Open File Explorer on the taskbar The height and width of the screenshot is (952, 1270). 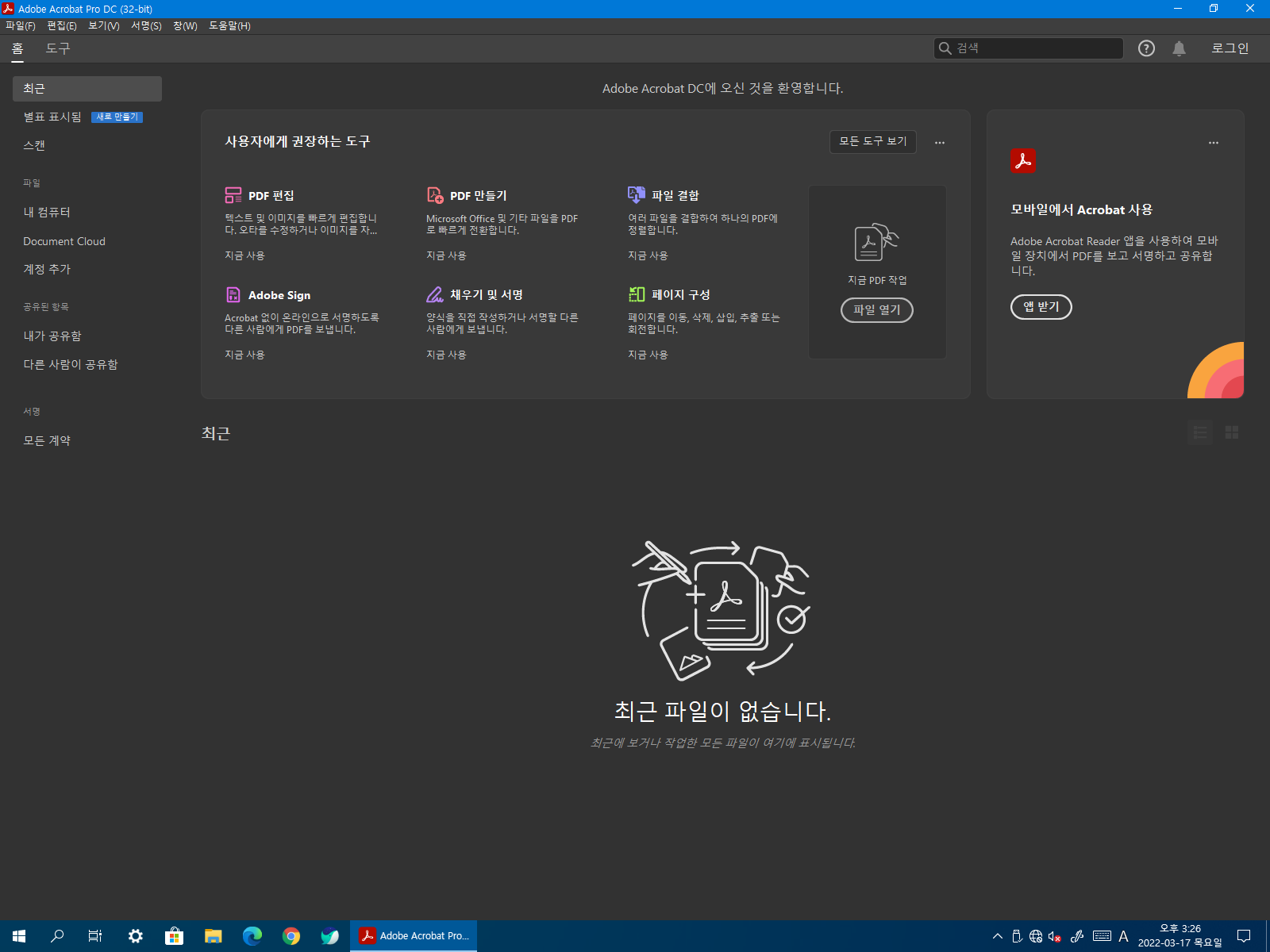pyautogui.click(x=214, y=936)
